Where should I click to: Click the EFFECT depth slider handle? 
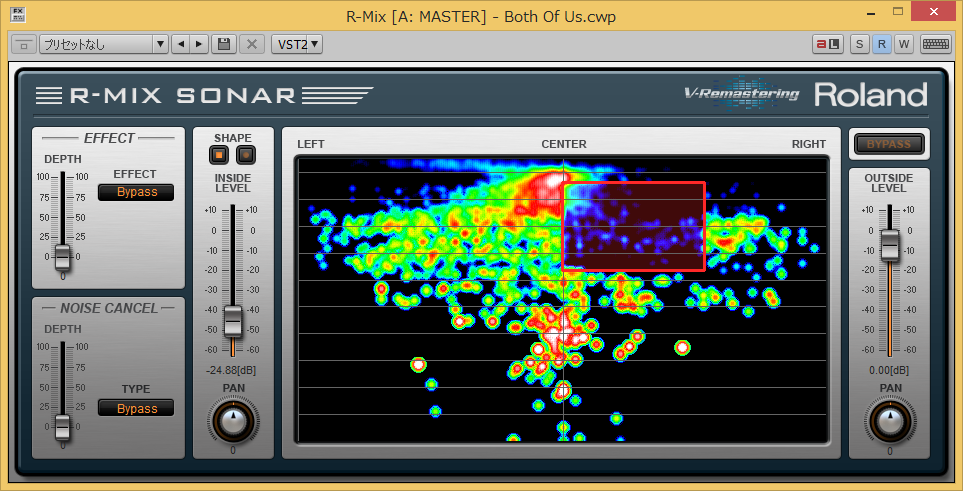[x=63, y=256]
